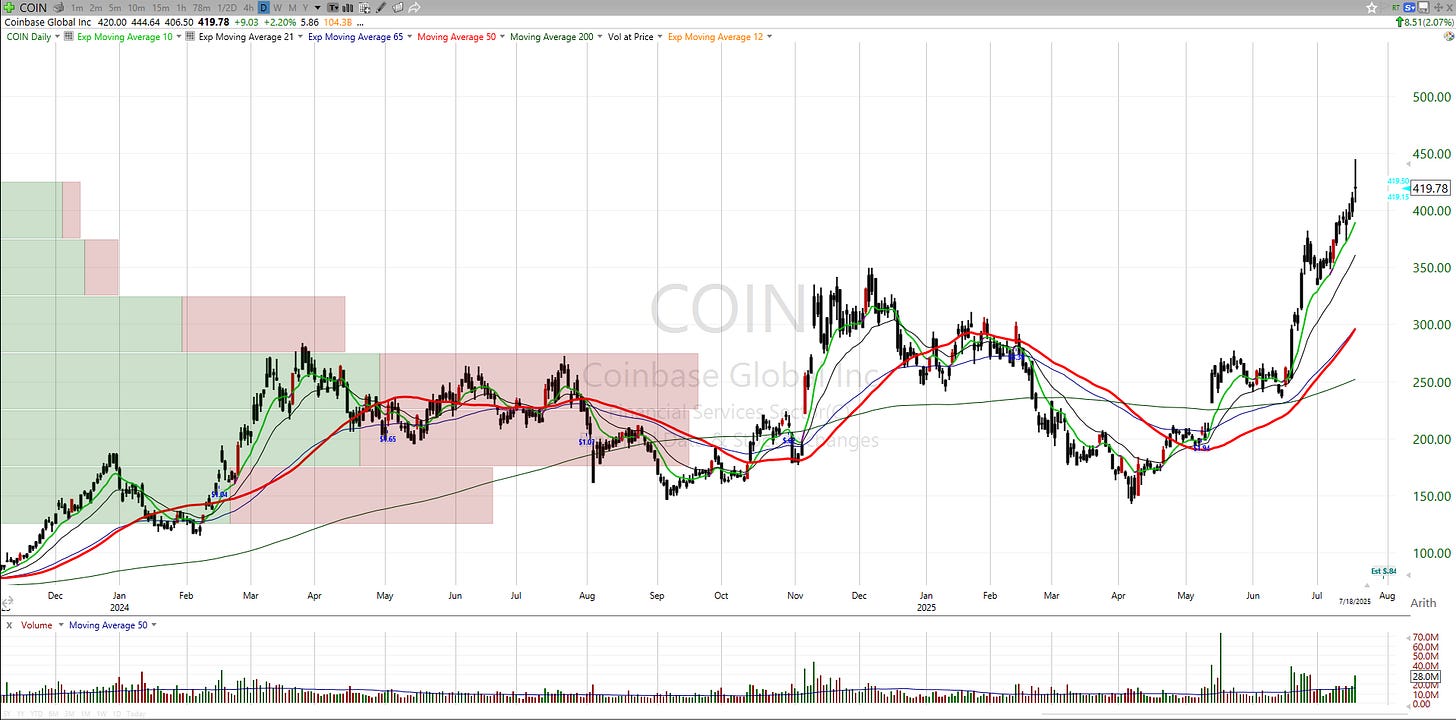
Task: Open the blue S dropdown icon
Action: point(1409,8)
